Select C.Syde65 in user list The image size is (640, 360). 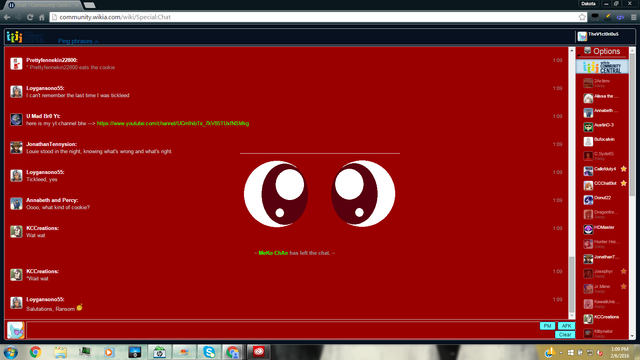pos(602,156)
